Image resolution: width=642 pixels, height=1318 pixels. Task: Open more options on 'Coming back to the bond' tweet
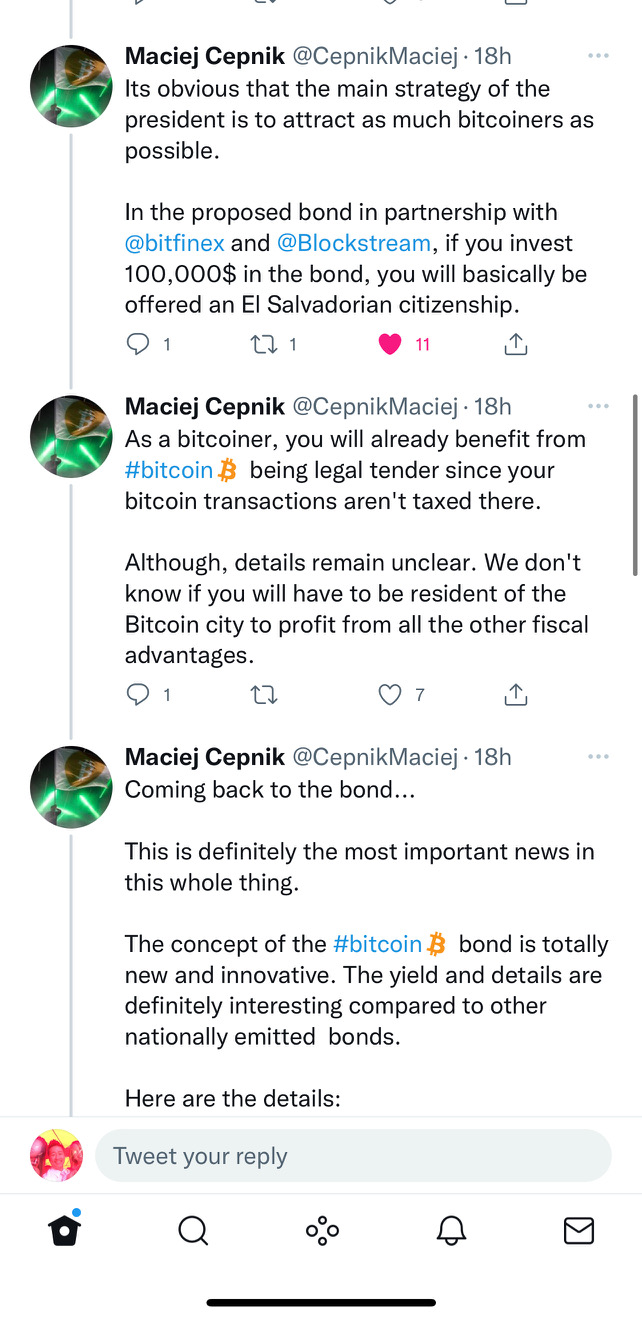click(598, 757)
